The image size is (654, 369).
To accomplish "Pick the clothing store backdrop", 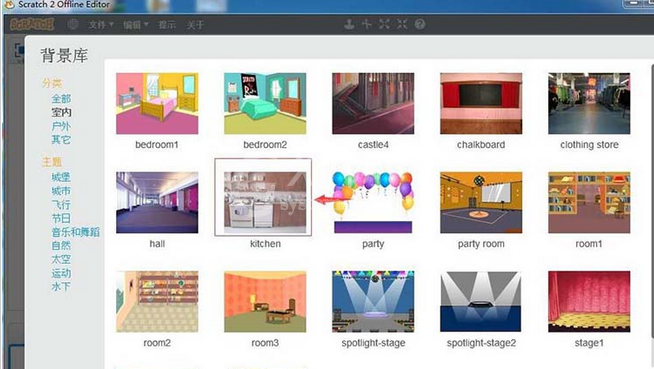I will tap(589, 103).
